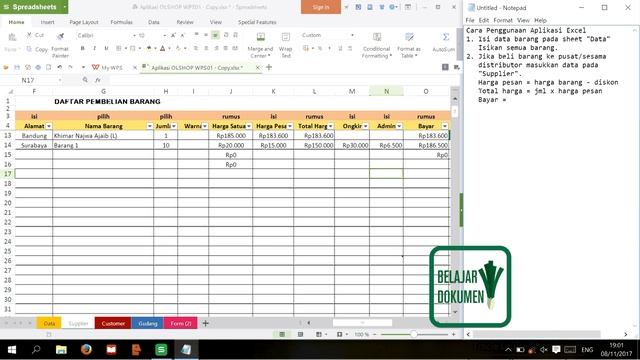640x360 pixels.
Task: Click the Copy icon in ribbon
Action: tap(29, 49)
